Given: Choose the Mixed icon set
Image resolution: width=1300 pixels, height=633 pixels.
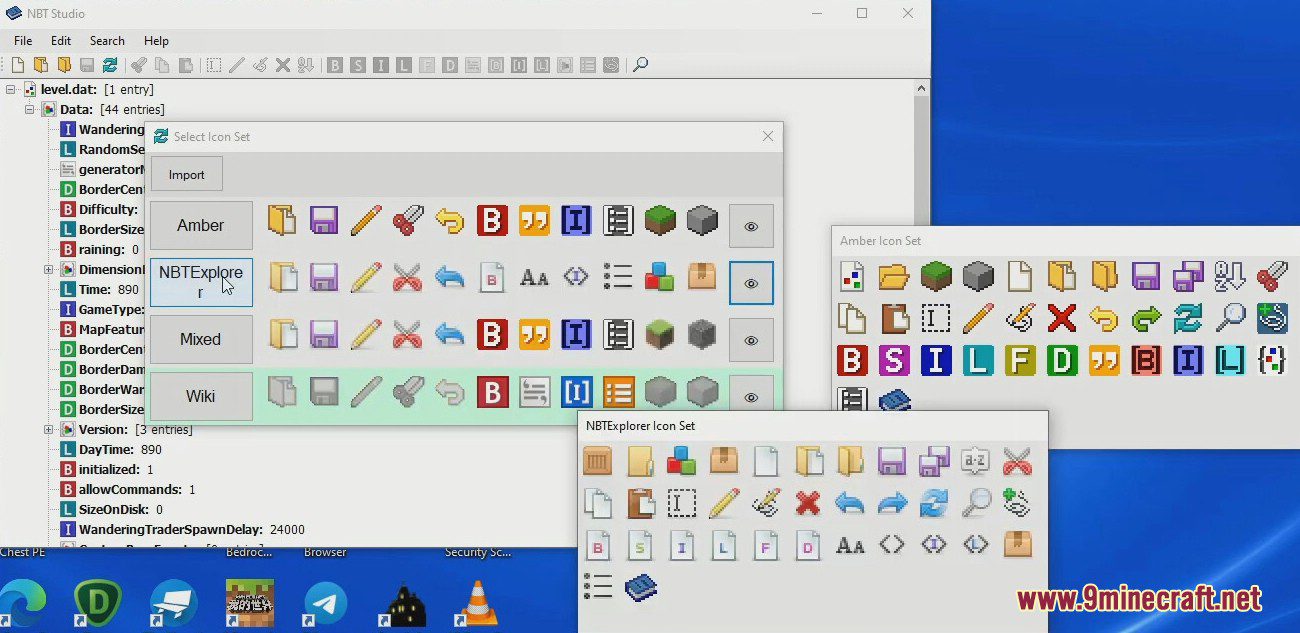Looking at the screenshot, I should pos(201,339).
